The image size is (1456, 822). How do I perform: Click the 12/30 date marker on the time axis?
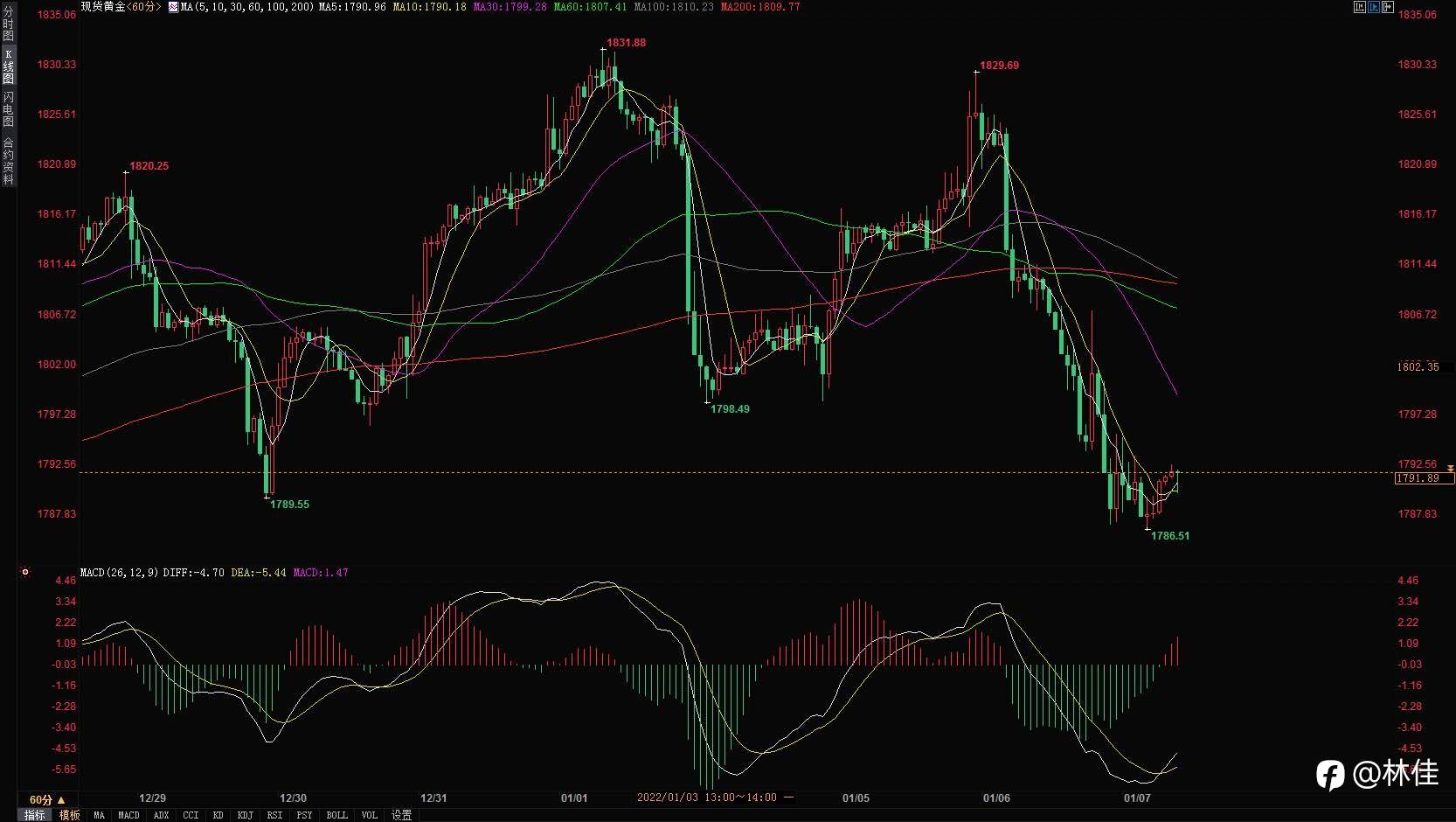293,798
